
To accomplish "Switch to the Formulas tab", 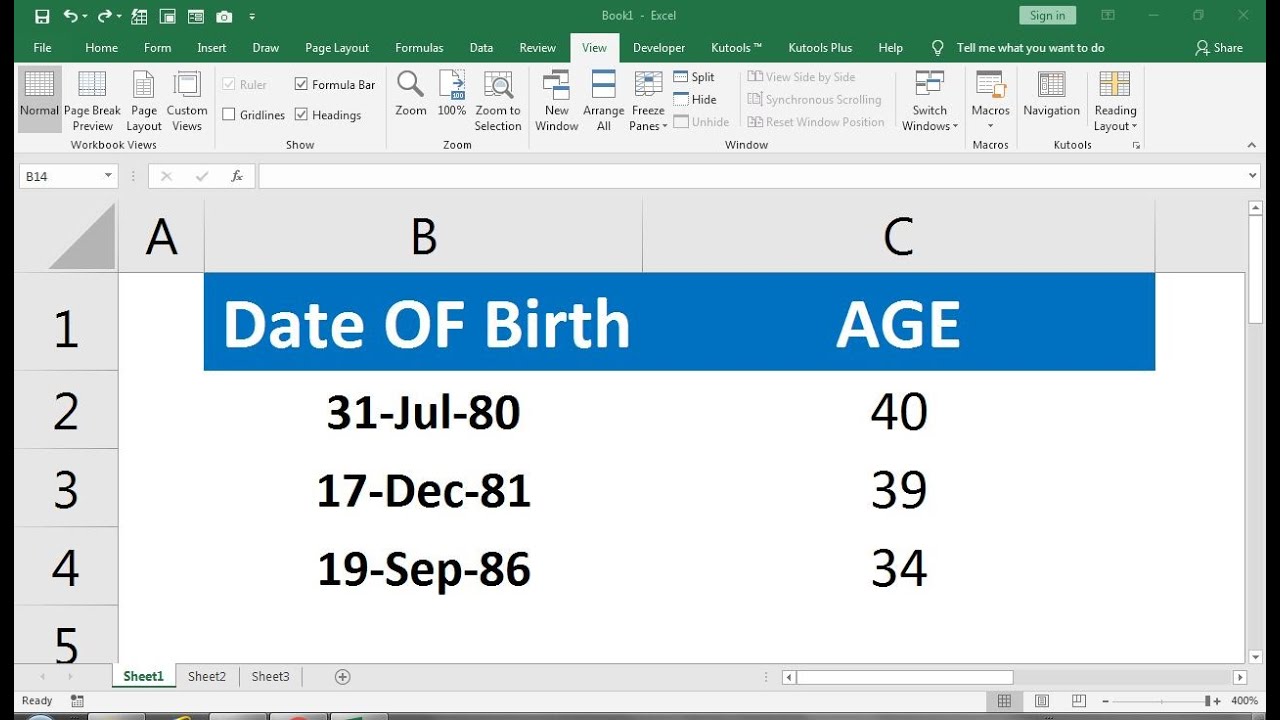I will pos(419,47).
